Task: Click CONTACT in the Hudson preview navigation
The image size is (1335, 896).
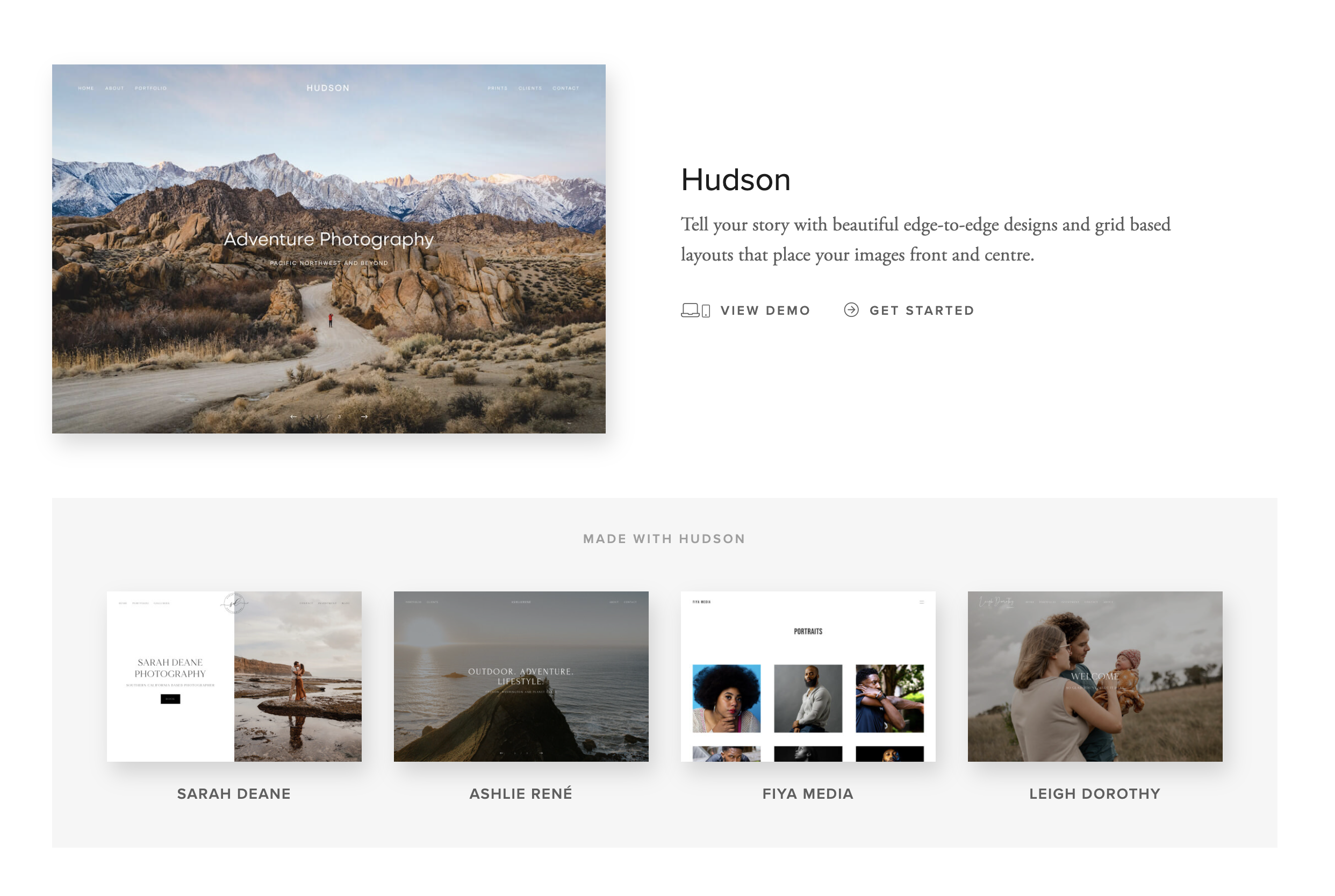Action: point(565,89)
